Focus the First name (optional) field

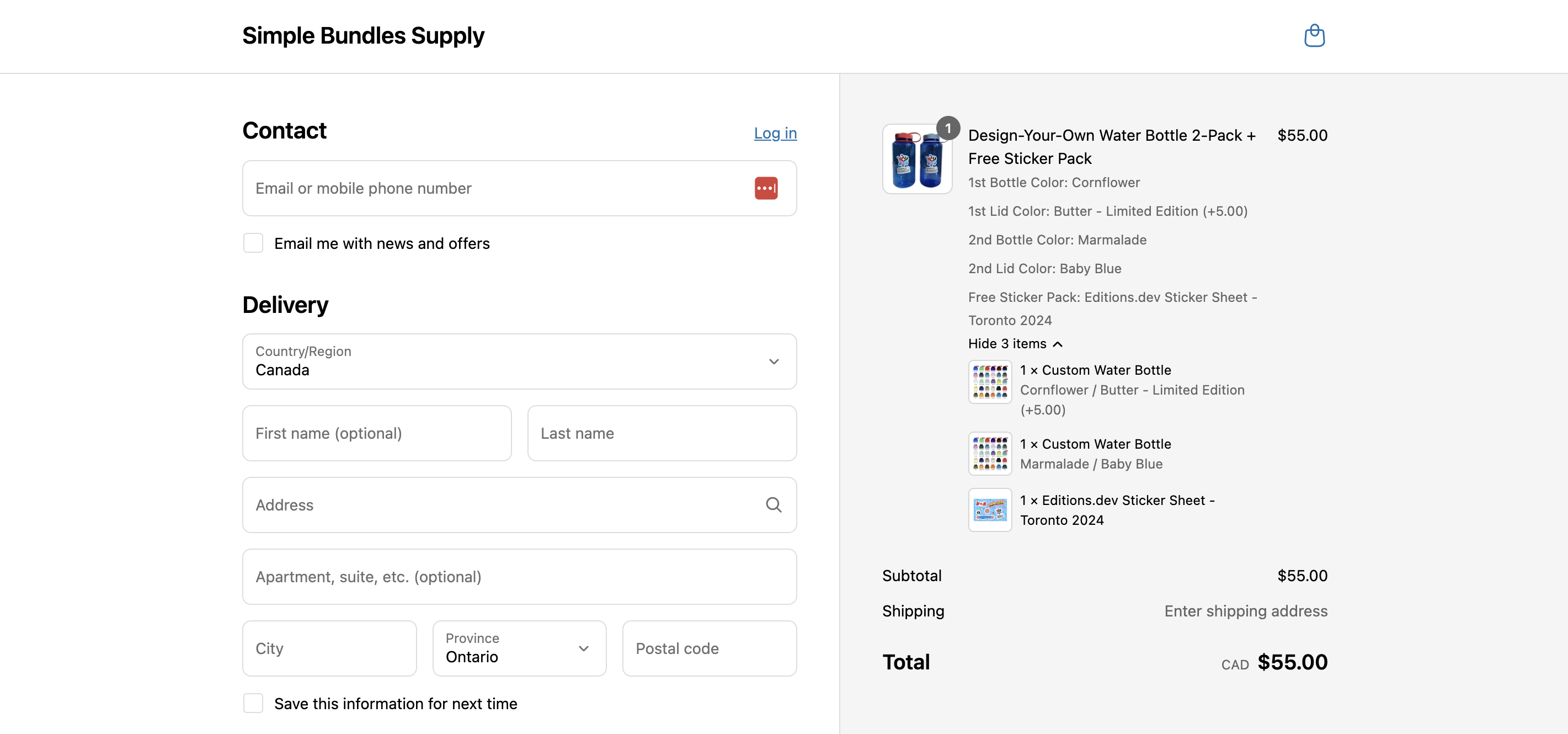click(377, 433)
